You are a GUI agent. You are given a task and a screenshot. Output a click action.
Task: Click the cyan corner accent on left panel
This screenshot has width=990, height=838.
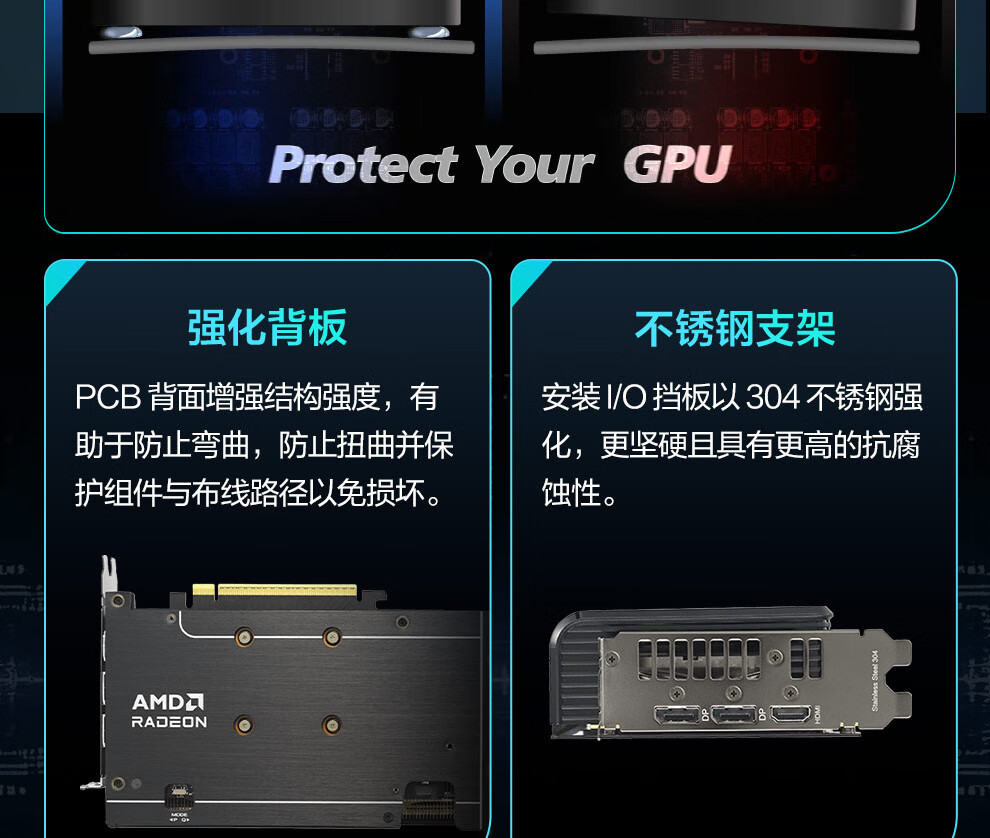click(x=65, y=282)
